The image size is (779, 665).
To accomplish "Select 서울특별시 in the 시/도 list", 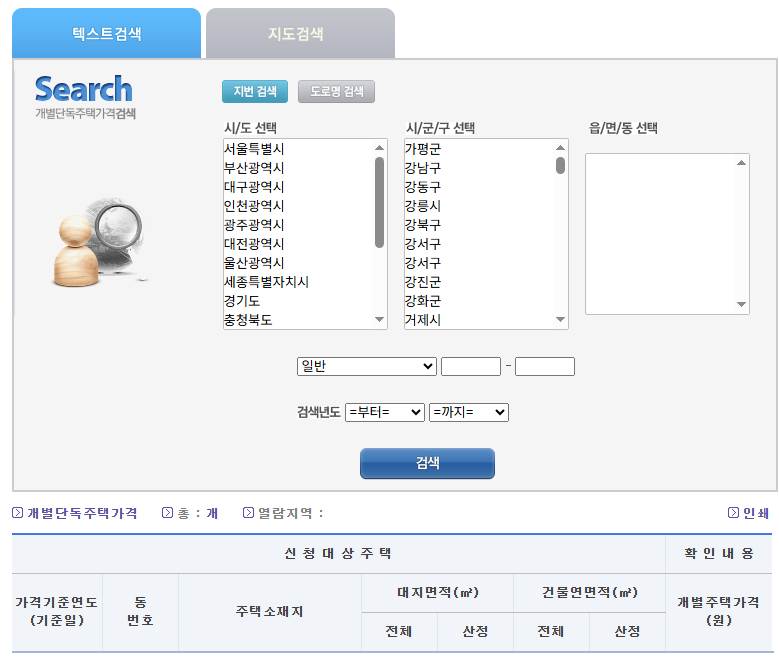I will [x=298, y=149].
